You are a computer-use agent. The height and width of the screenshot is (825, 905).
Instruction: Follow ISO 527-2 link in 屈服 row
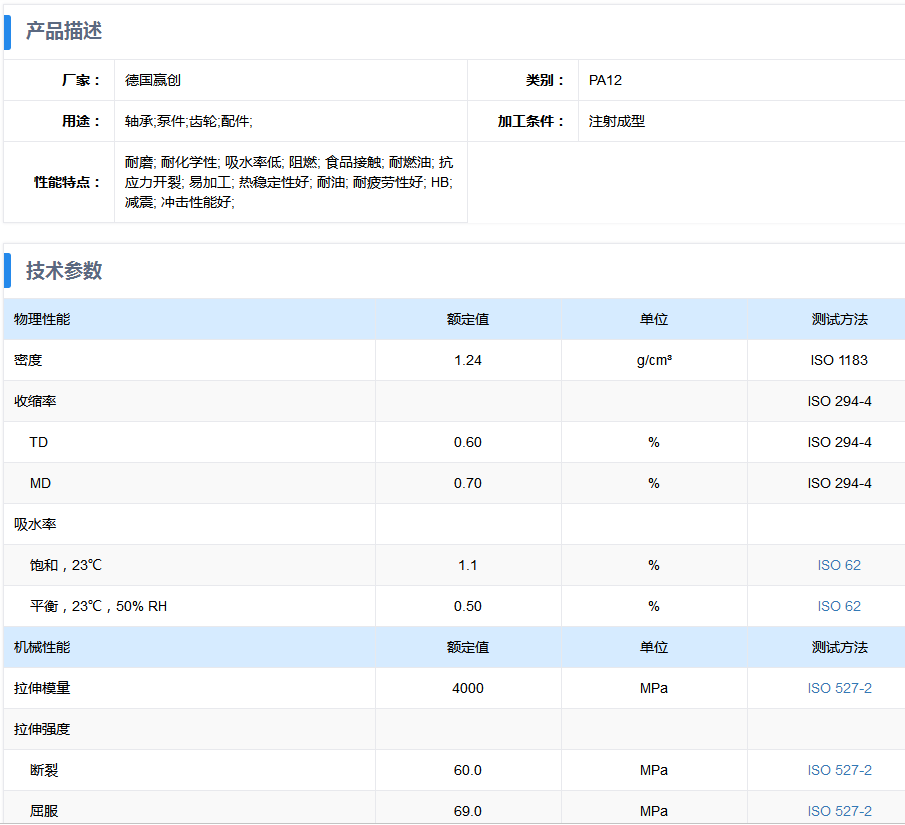[839, 811]
